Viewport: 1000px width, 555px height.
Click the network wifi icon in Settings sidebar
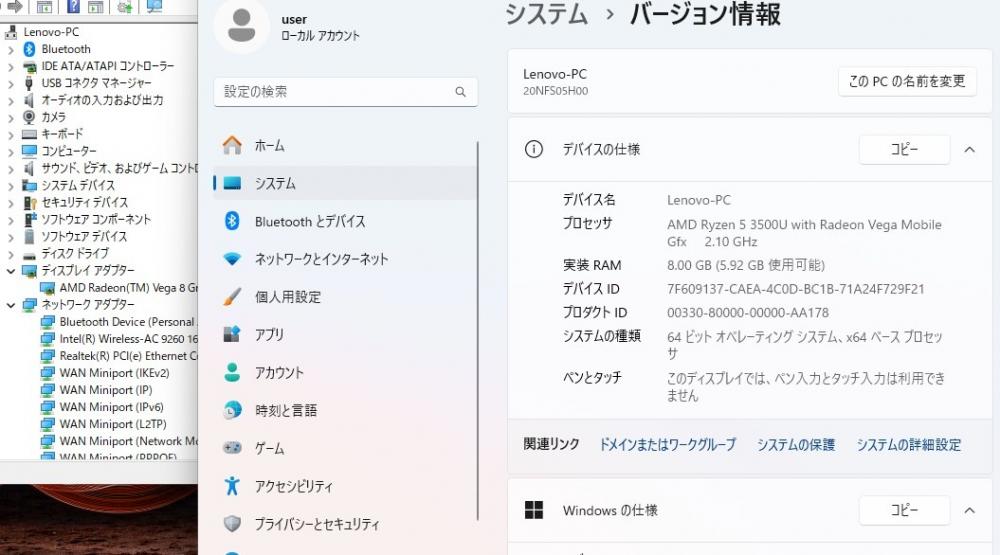click(x=232, y=259)
